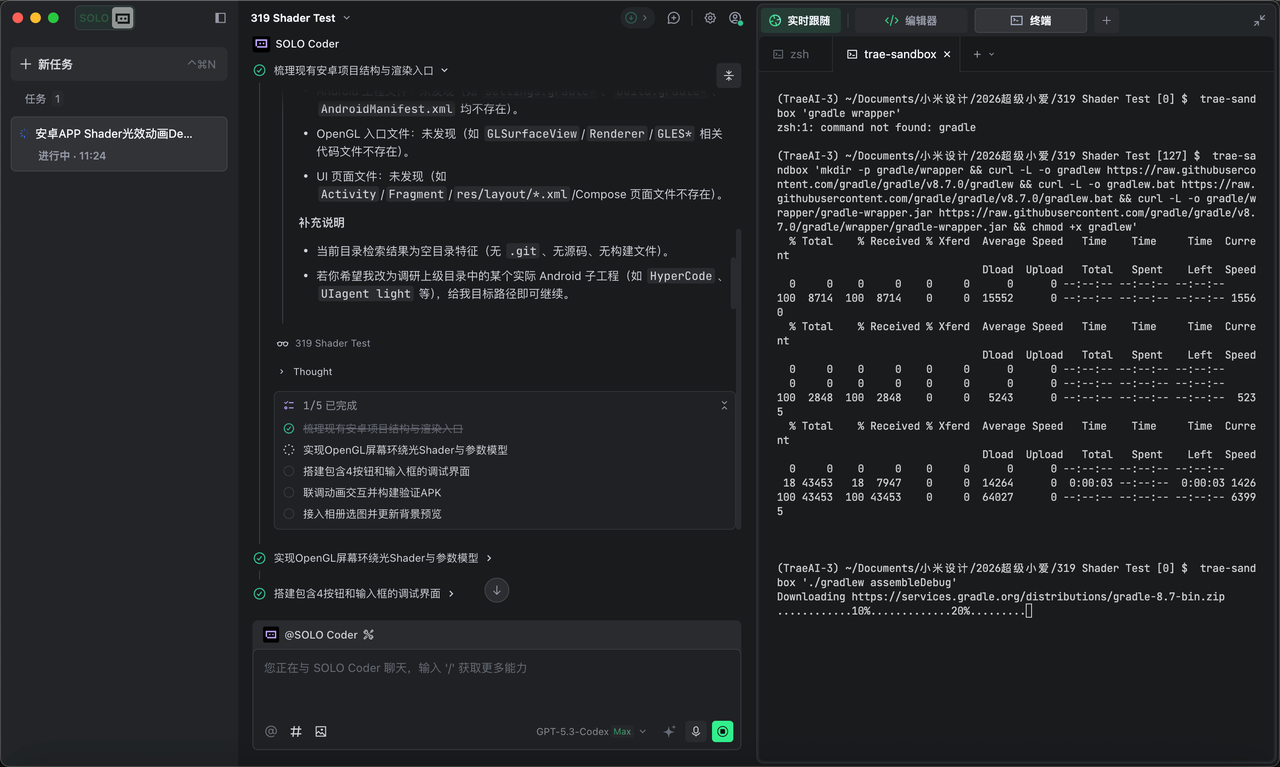Click the microphone voice input icon
The width and height of the screenshot is (1280, 767).
click(696, 731)
